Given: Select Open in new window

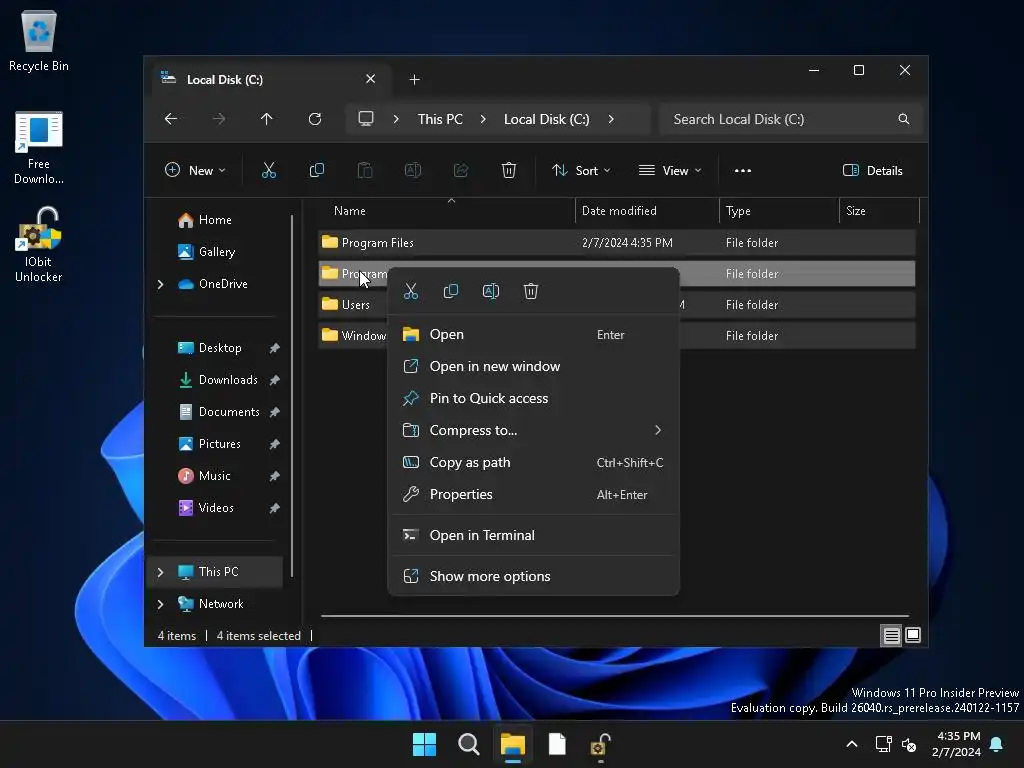Looking at the screenshot, I should coord(534,366).
